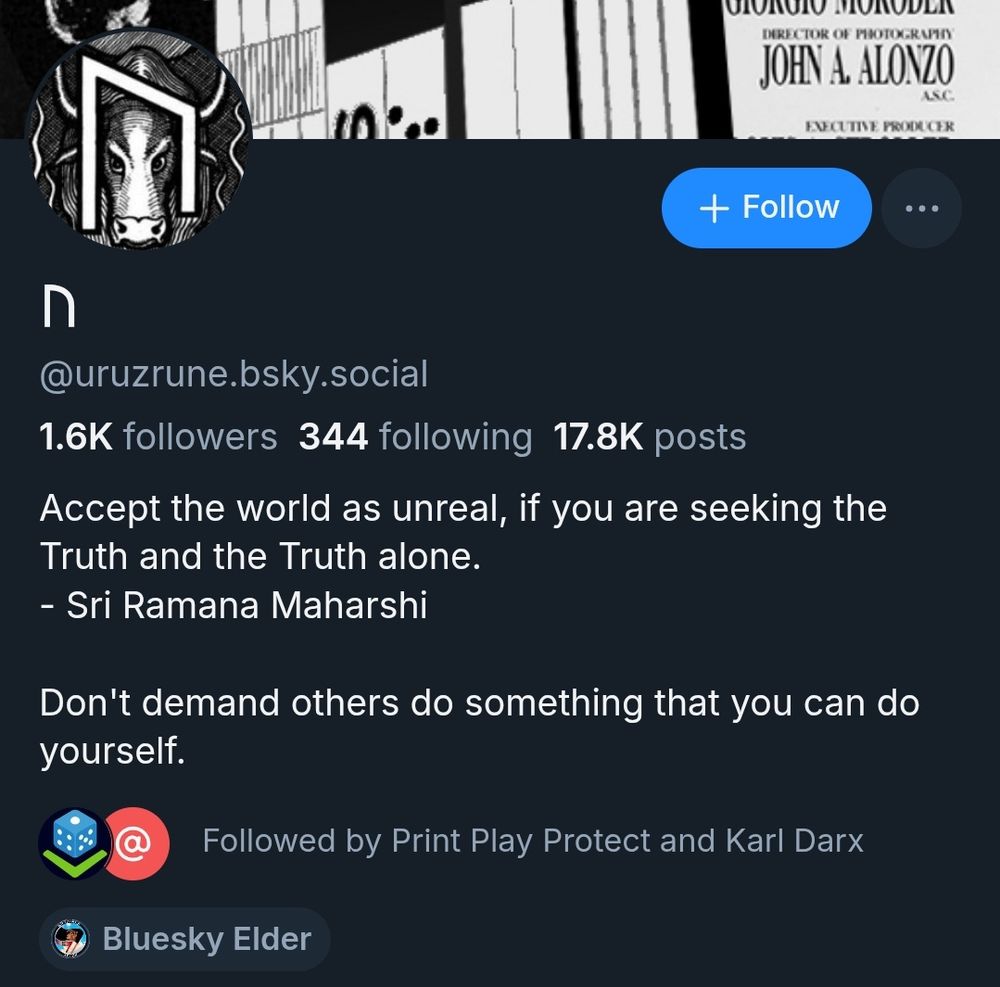Click the blue Follow button
This screenshot has width=1000, height=987.
pos(766,208)
